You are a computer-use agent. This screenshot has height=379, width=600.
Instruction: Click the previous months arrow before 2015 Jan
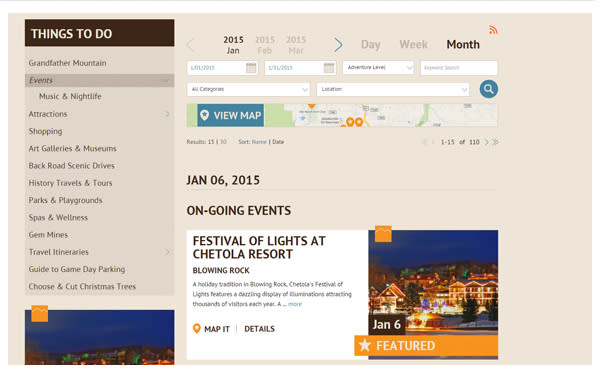[x=190, y=45]
